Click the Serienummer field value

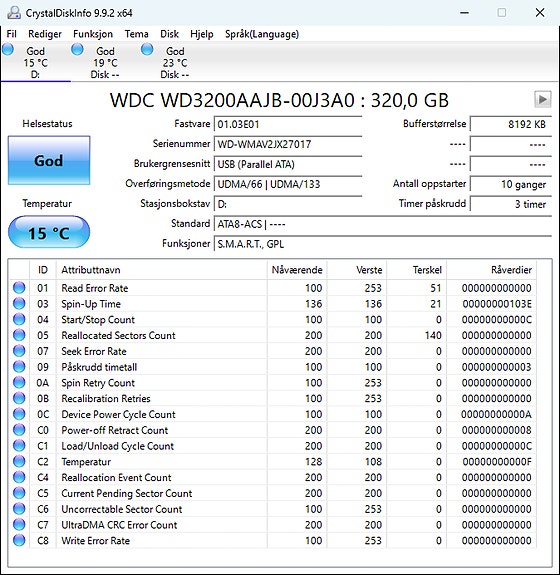click(288, 144)
